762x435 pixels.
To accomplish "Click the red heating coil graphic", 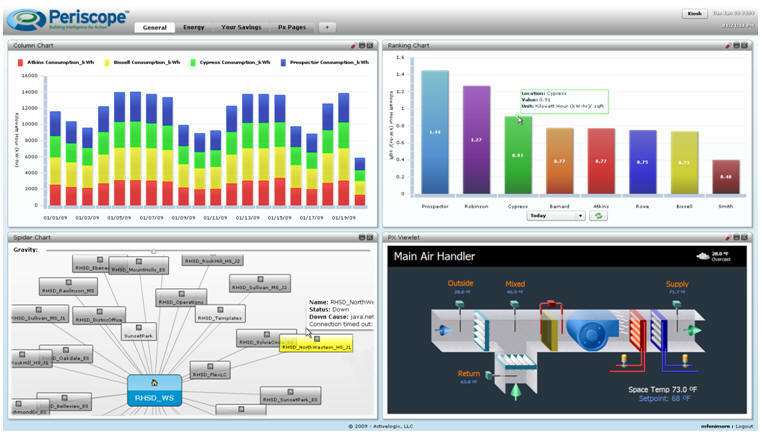I will click(637, 331).
